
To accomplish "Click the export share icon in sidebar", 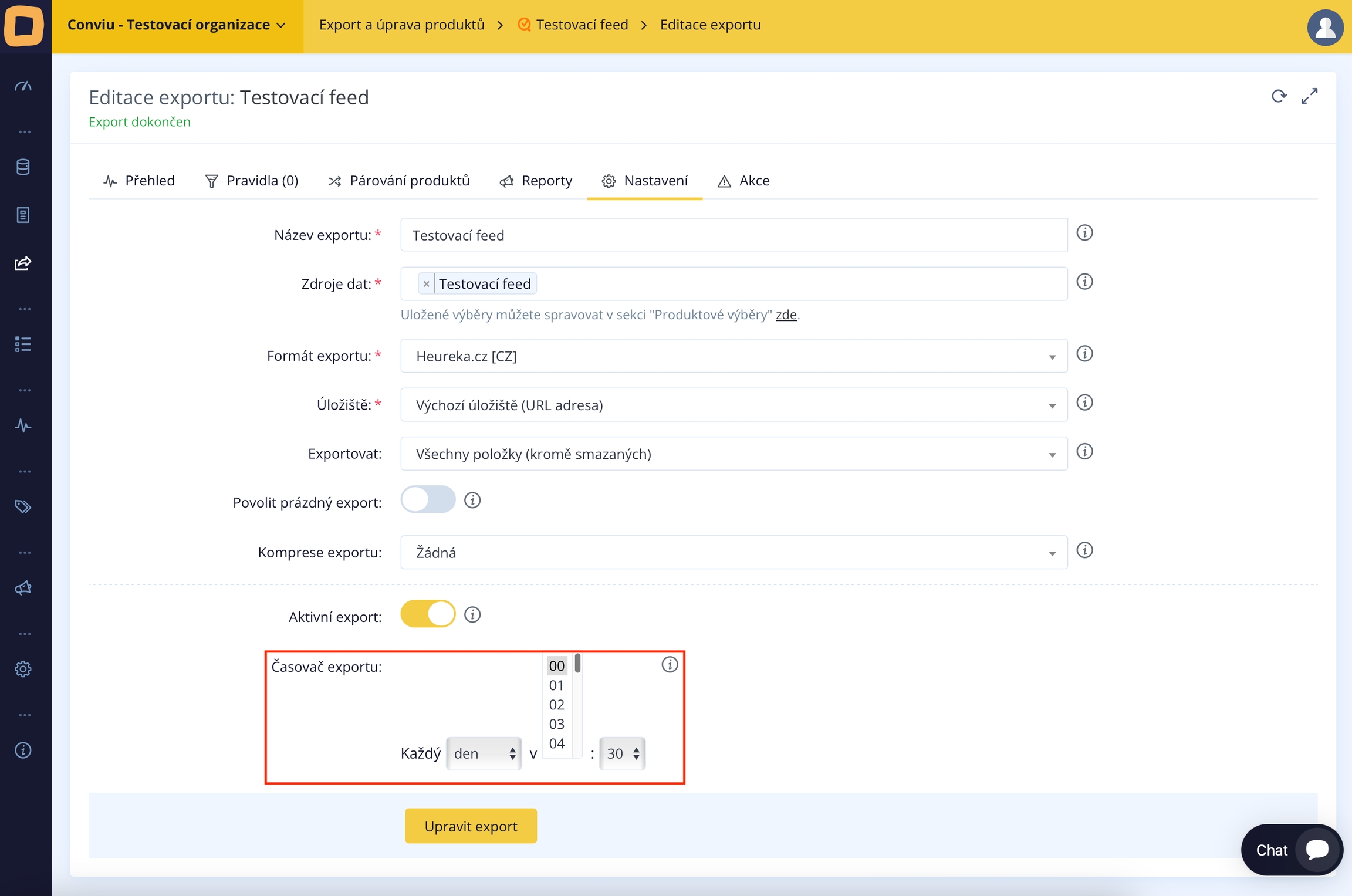I will [x=23, y=263].
